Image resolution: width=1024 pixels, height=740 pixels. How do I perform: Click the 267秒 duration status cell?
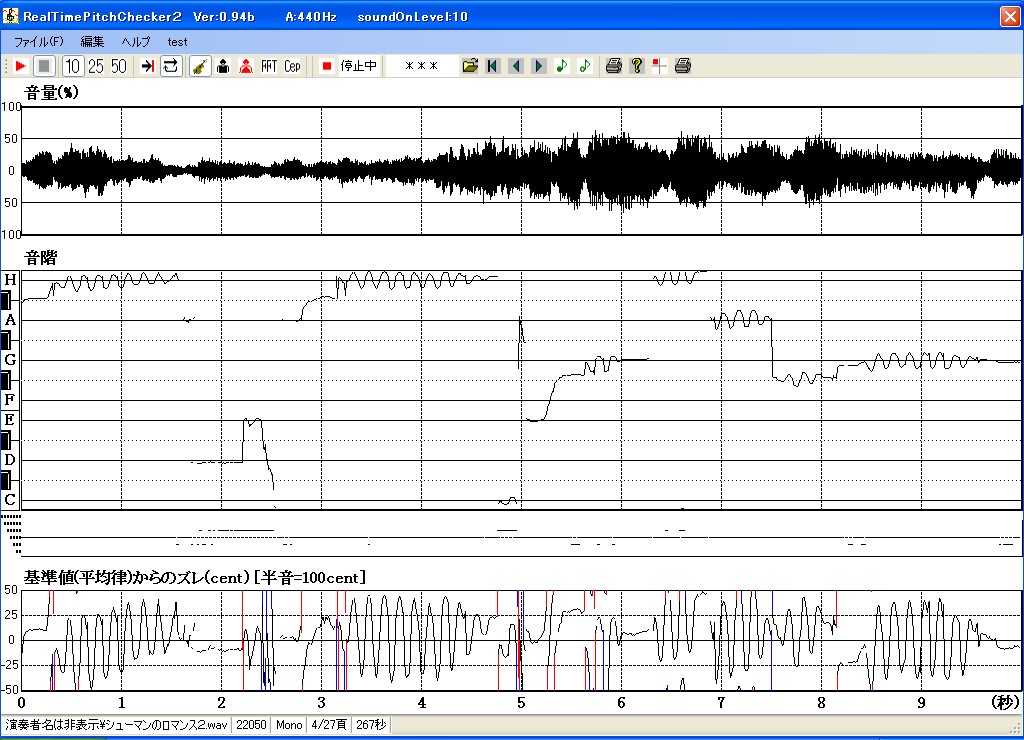(371, 725)
